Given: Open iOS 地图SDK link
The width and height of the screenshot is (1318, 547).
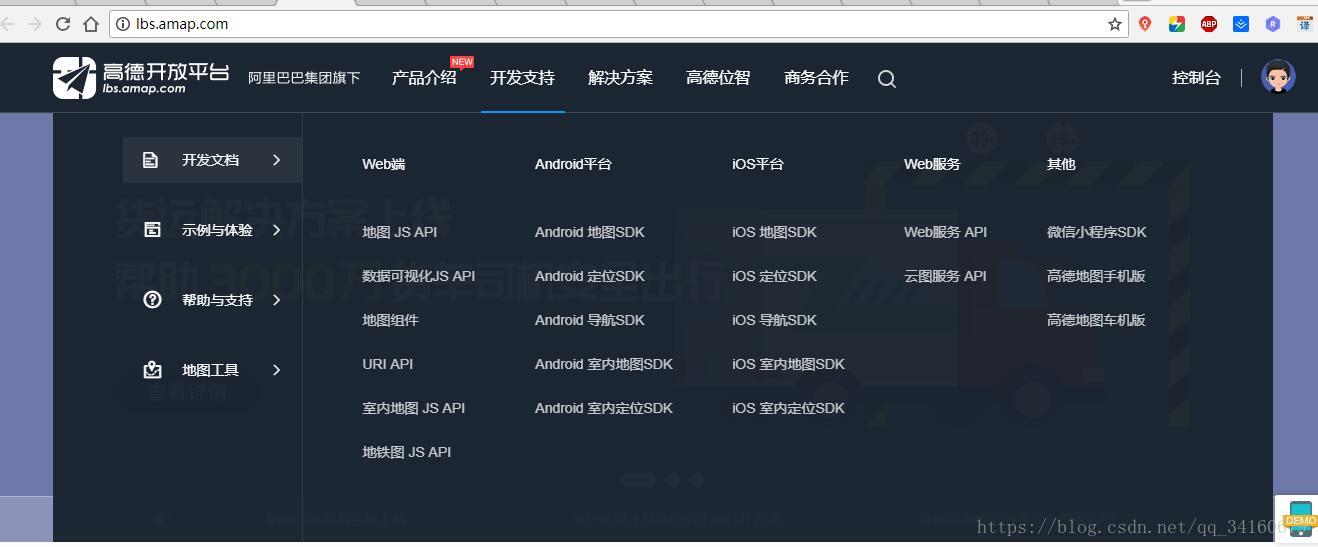Looking at the screenshot, I should click(x=774, y=232).
